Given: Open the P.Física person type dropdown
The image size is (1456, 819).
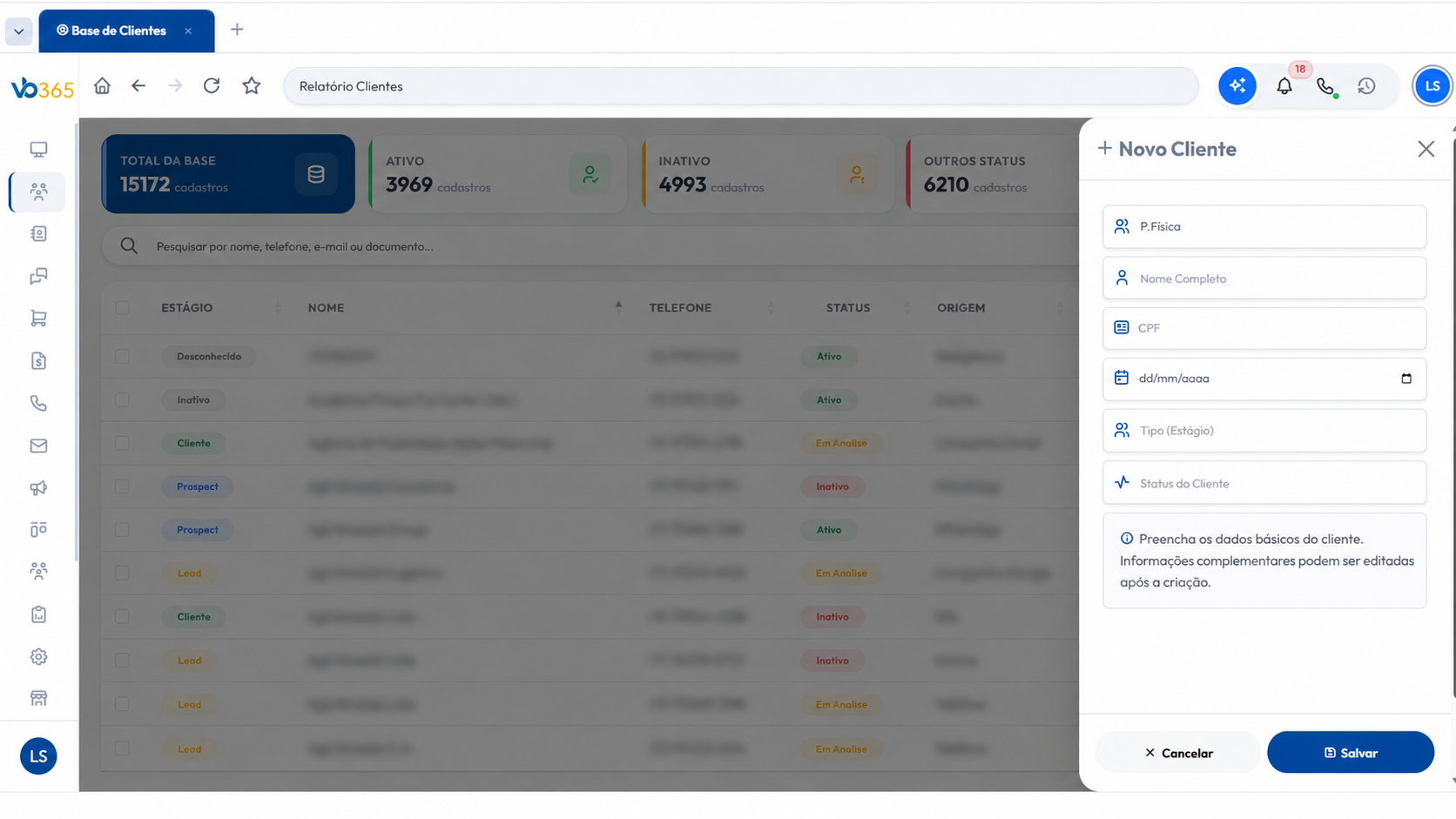Looking at the screenshot, I should coord(1264,226).
